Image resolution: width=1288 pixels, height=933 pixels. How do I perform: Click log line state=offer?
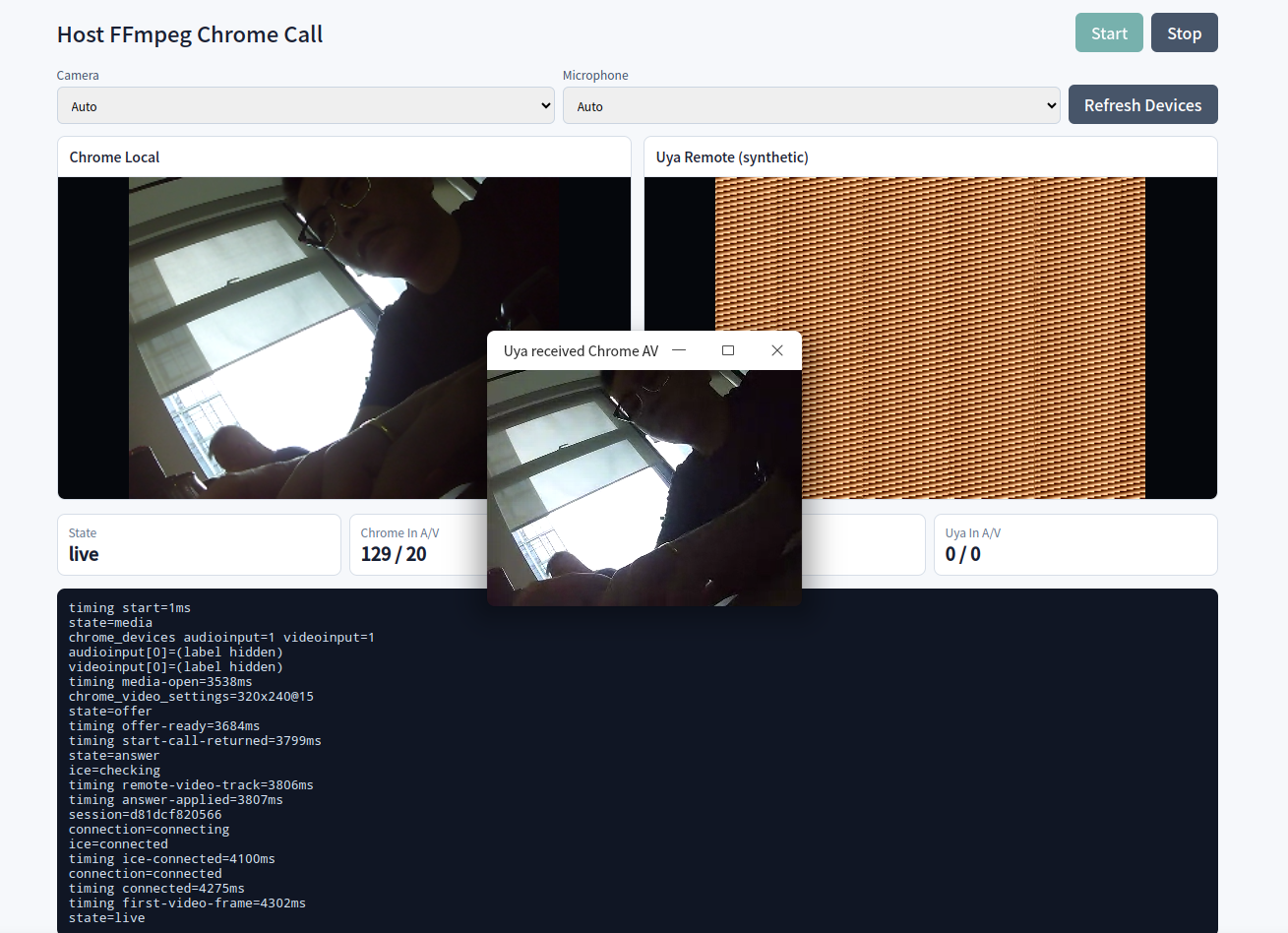pos(110,712)
